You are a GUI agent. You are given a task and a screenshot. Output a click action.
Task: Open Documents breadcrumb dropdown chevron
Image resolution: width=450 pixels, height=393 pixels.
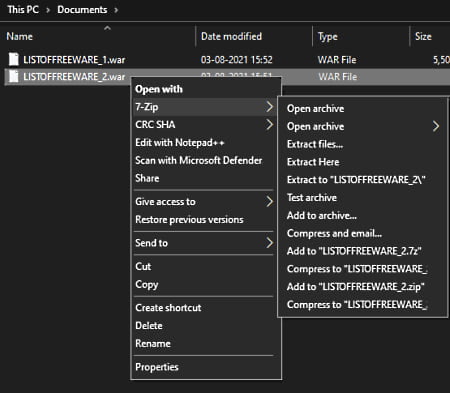pyautogui.click(x=116, y=10)
